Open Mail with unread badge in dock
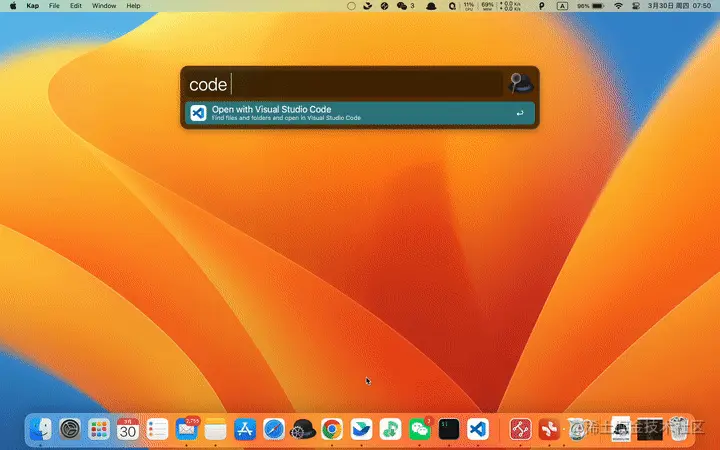The width and height of the screenshot is (720, 450). pos(186,429)
